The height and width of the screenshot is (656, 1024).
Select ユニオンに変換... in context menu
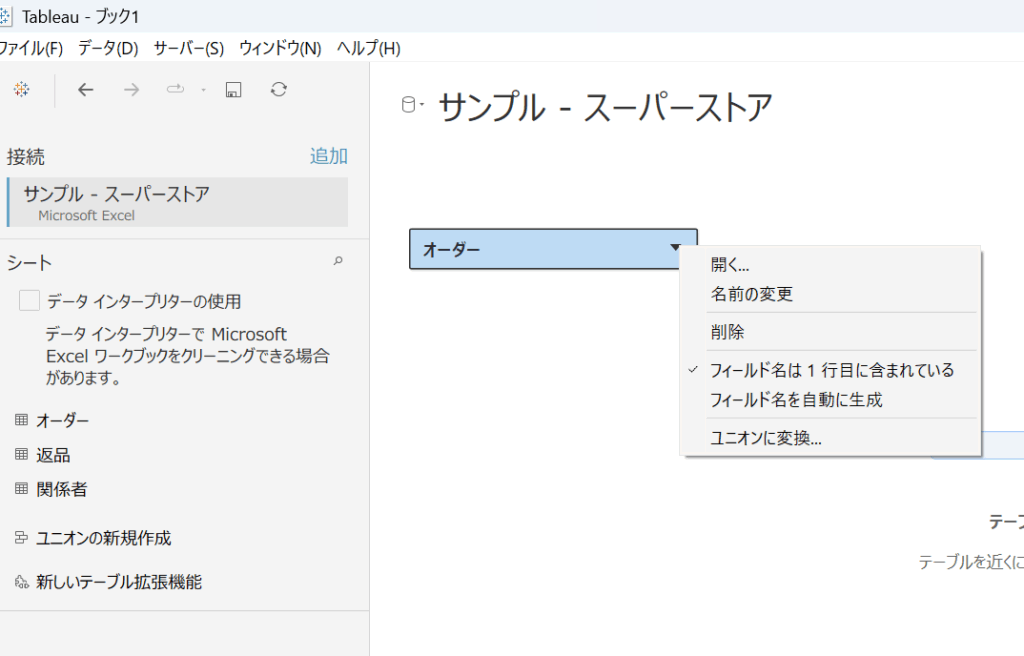click(766, 438)
